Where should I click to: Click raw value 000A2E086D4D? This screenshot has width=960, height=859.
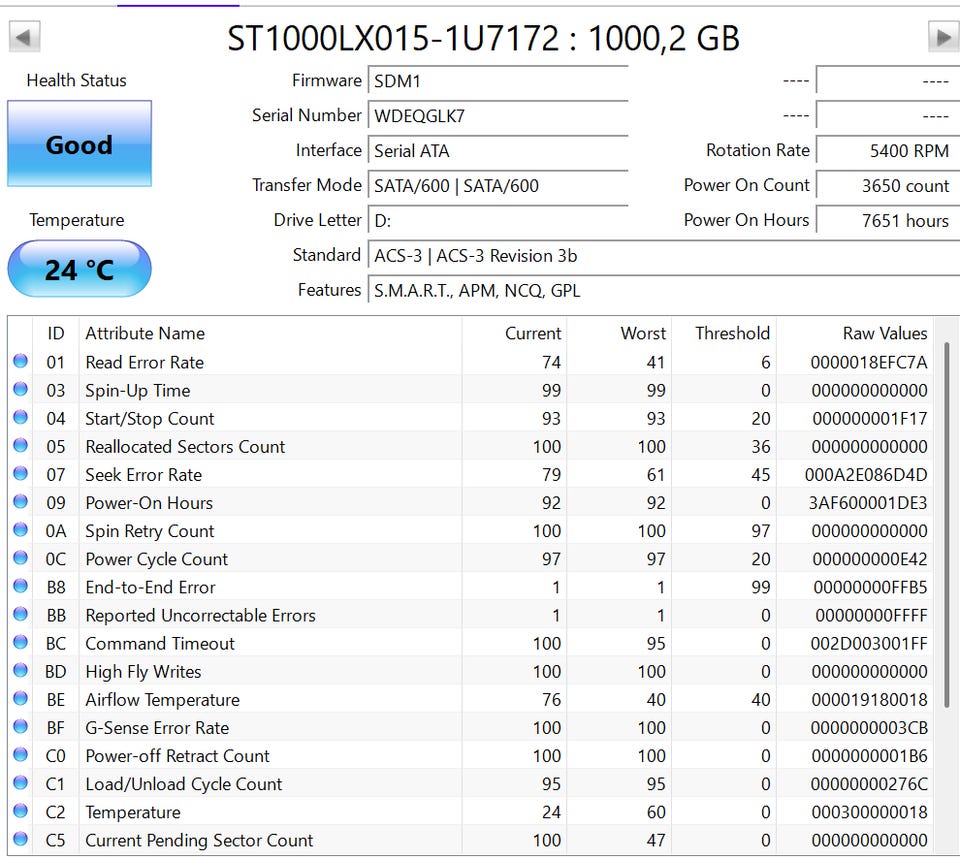point(866,475)
